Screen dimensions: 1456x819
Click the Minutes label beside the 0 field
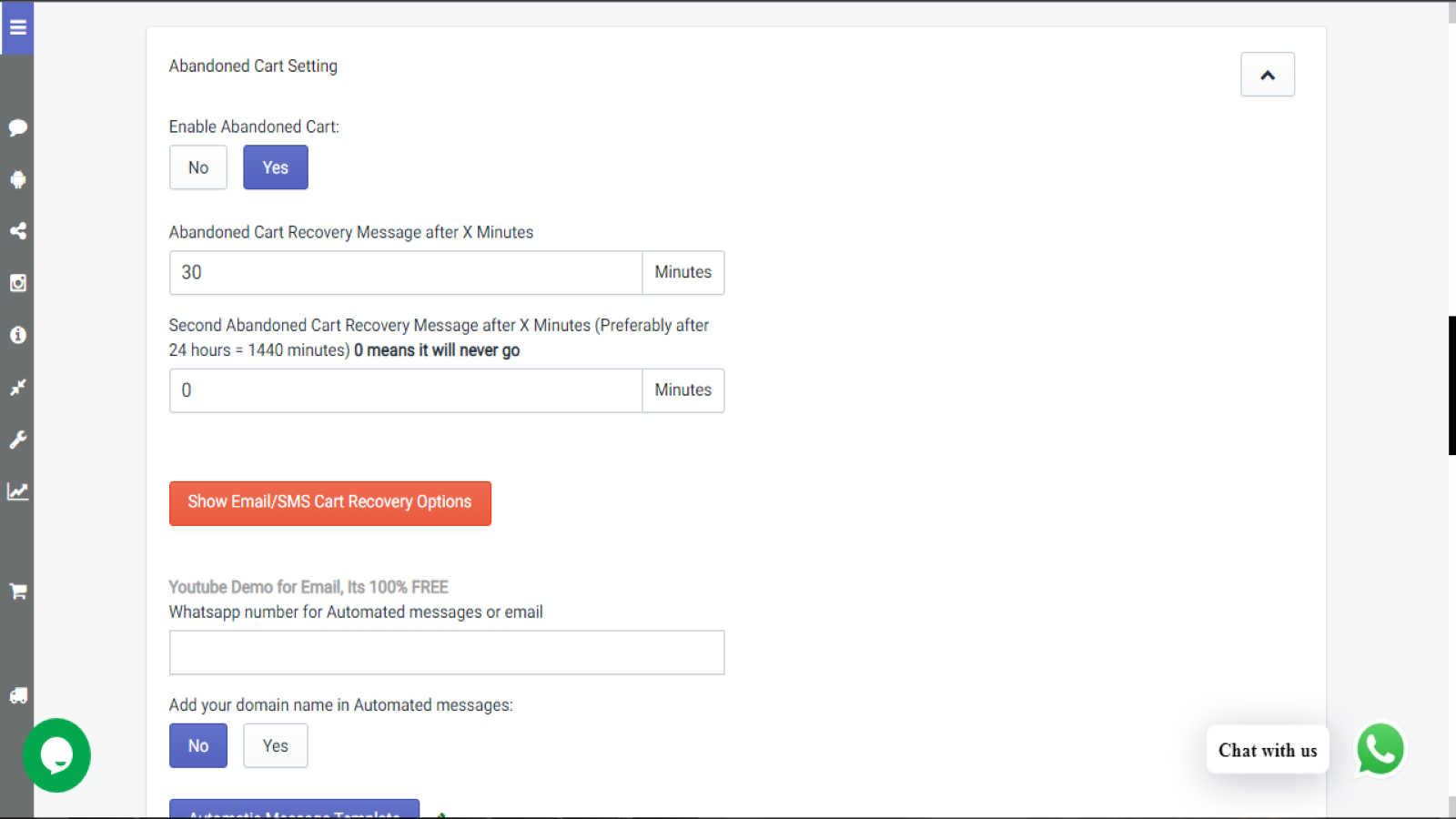coord(683,390)
